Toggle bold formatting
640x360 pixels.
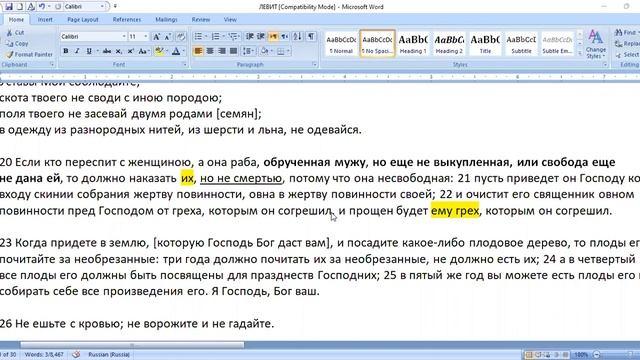pyautogui.click(x=66, y=51)
